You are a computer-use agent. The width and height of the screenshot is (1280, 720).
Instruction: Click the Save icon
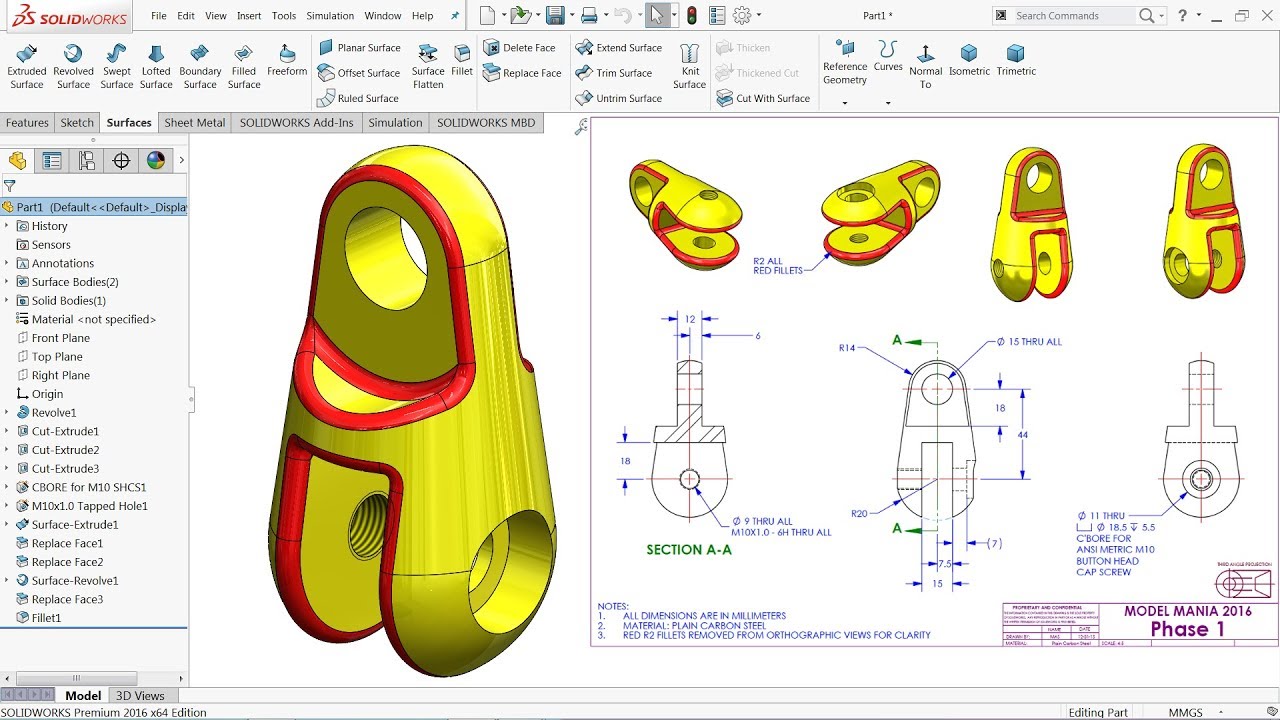coord(554,15)
